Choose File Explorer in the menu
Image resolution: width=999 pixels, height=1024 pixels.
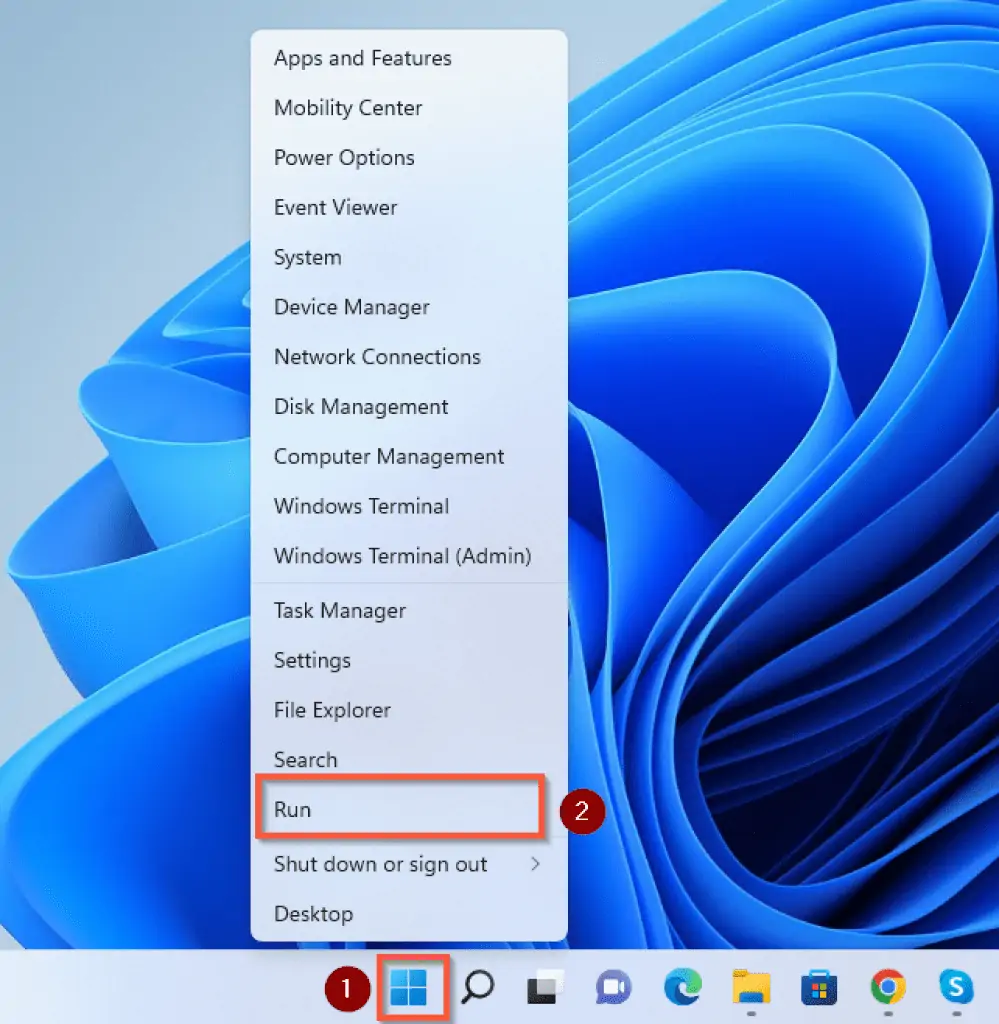(409, 710)
